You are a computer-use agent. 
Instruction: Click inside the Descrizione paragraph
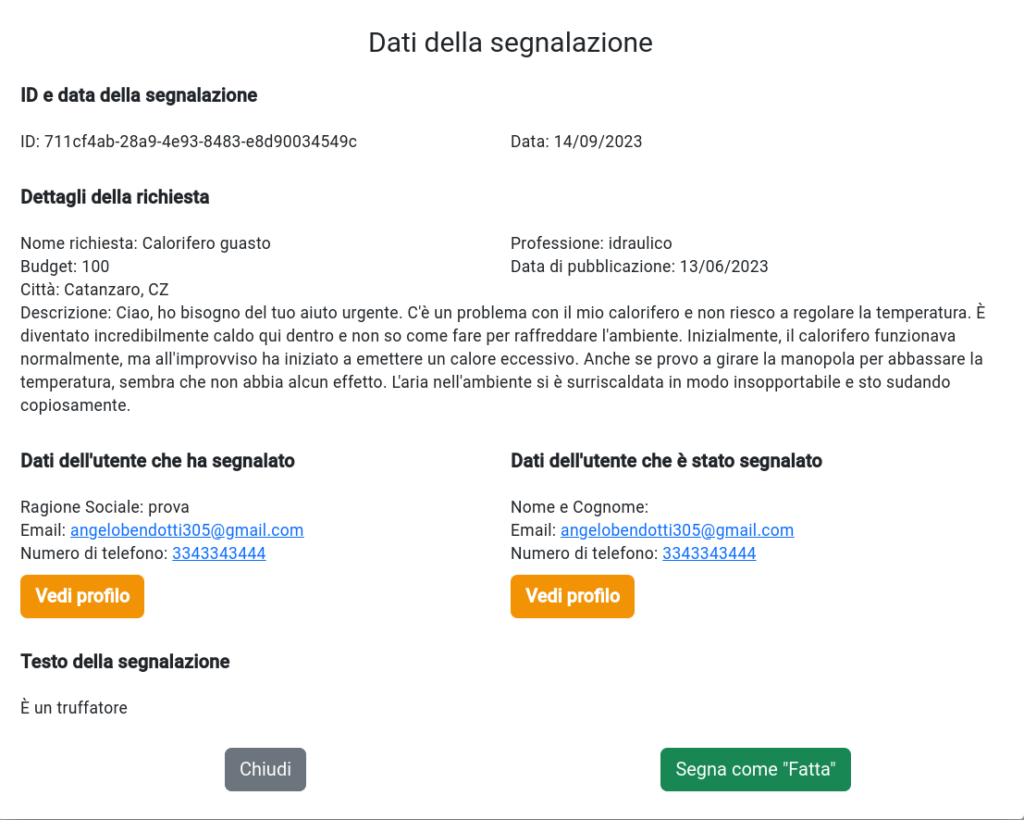click(503, 358)
